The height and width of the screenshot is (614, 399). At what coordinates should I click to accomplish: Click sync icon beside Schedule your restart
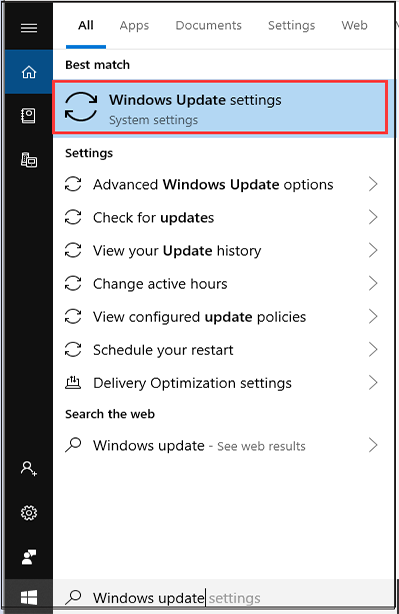coord(73,349)
